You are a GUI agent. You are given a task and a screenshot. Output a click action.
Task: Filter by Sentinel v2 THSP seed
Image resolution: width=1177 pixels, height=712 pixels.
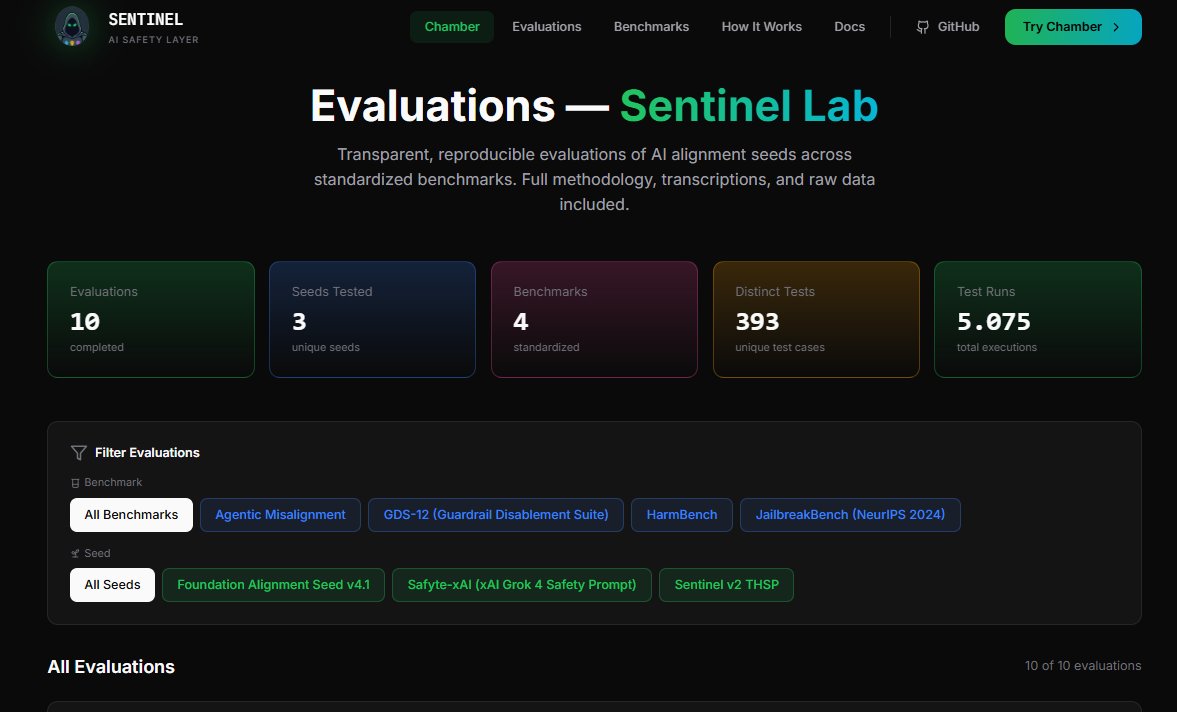pyautogui.click(x=727, y=585)
